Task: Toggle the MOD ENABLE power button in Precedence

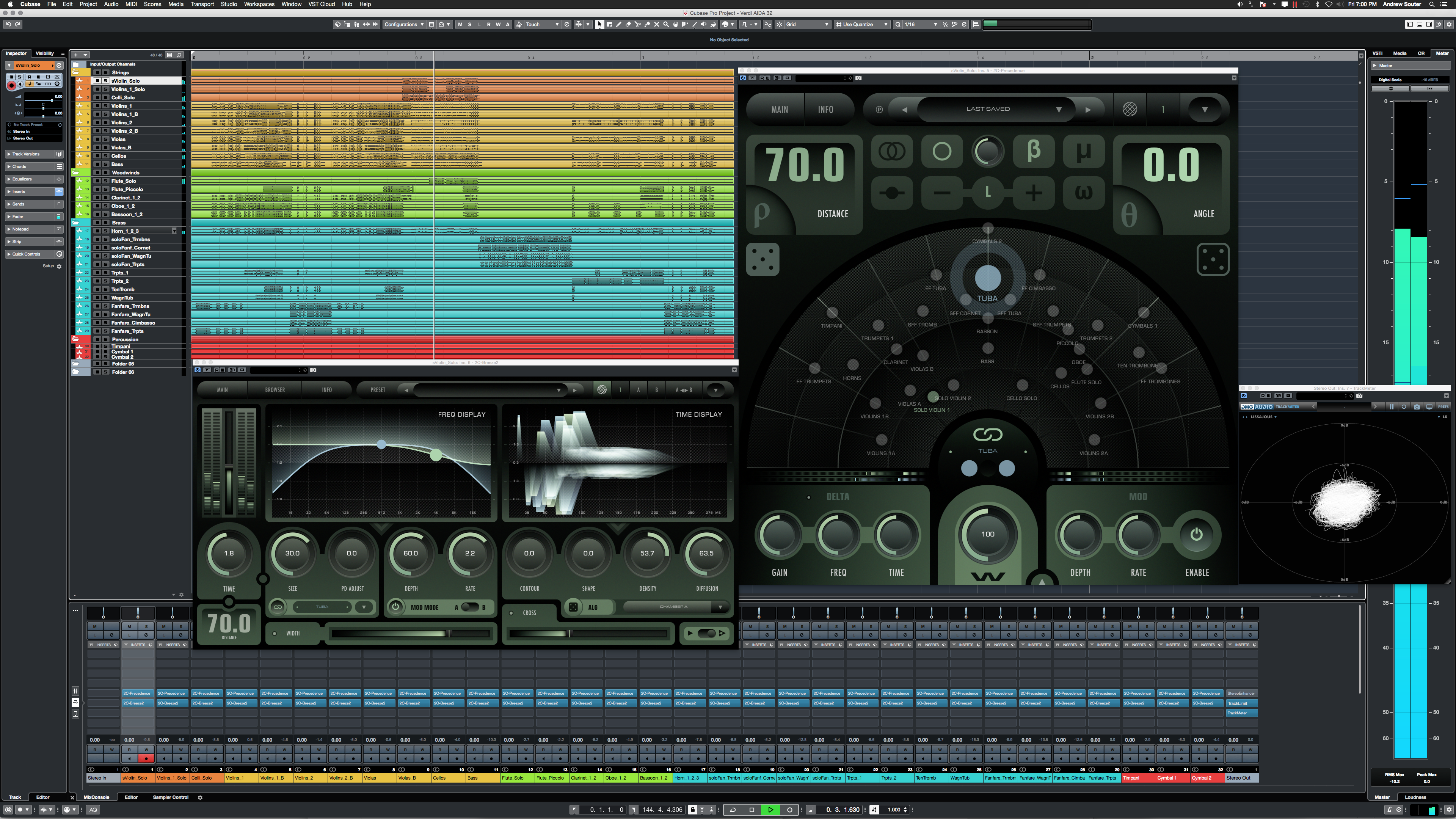Action: pos(1196,534)
